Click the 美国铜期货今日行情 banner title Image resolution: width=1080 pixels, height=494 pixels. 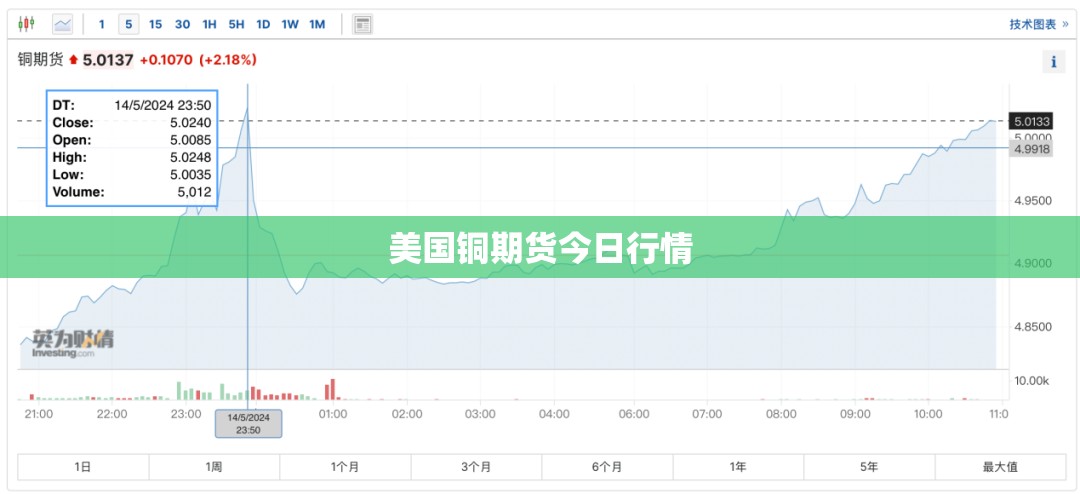tap(540, 247)
